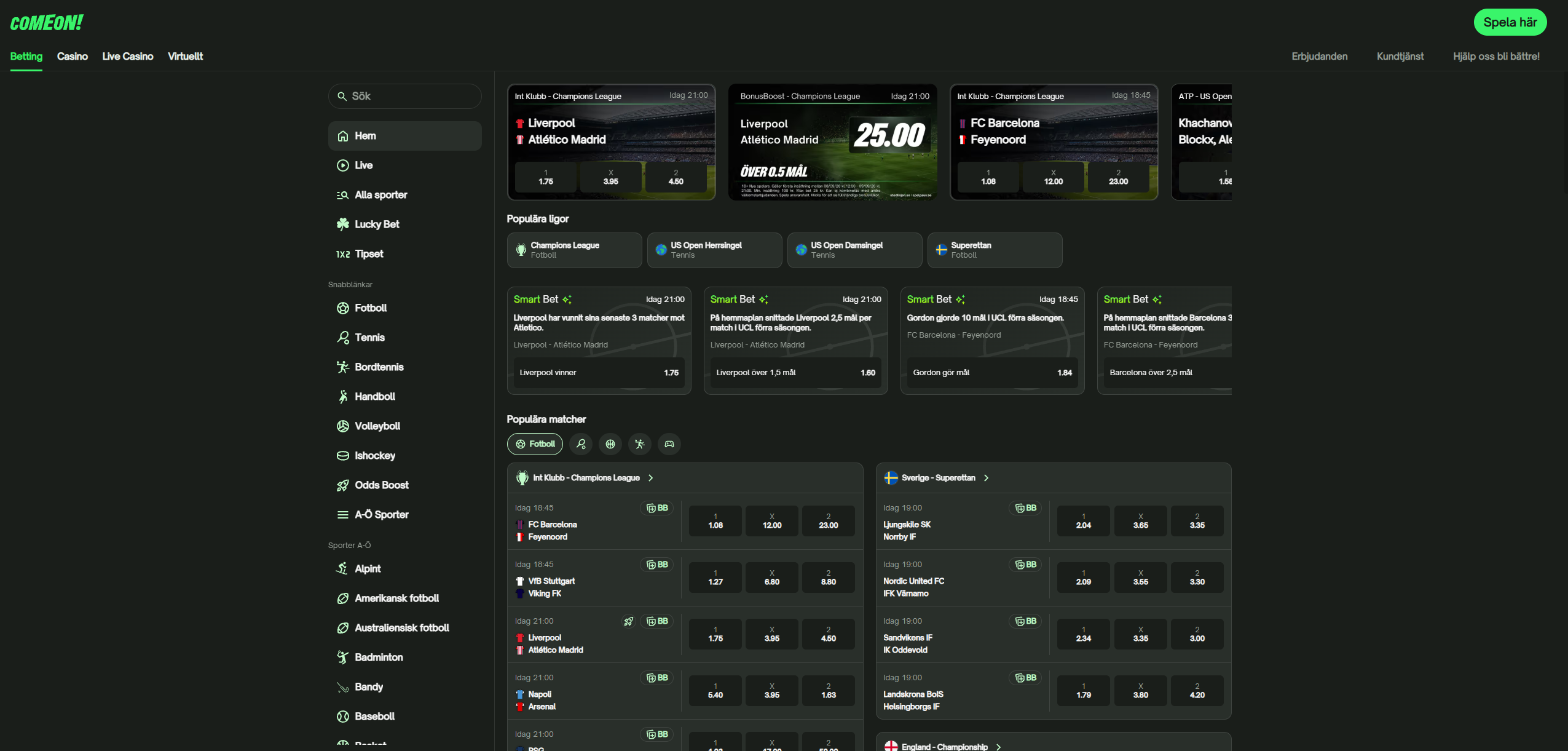The width and height of the screenshot is (1568, 751).
Task: Select Baseboll in sports list
Action: pos(404,717)
